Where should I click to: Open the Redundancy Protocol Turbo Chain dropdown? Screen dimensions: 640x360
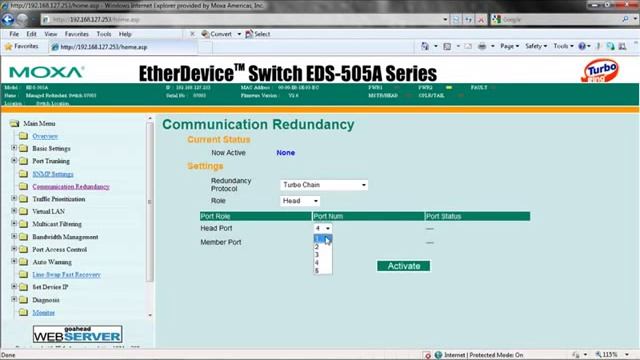(x=324, y=185)
